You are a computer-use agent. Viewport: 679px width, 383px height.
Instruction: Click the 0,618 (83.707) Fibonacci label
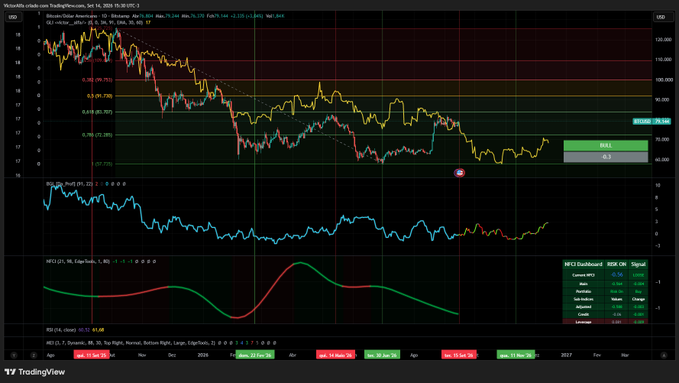pyautogui.click(x=97, y=112)
